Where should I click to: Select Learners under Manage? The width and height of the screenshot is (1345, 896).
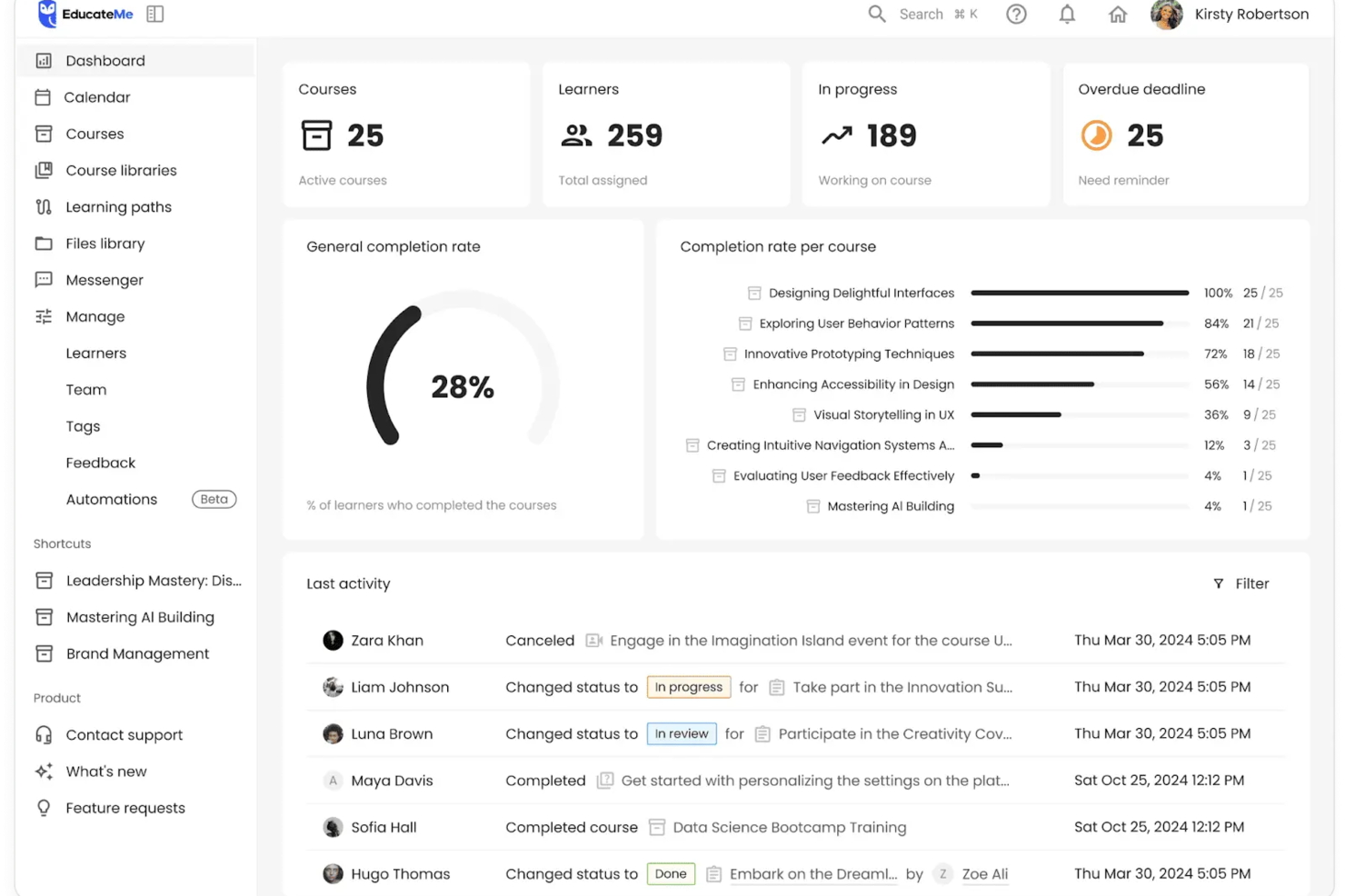coord(95,353)
